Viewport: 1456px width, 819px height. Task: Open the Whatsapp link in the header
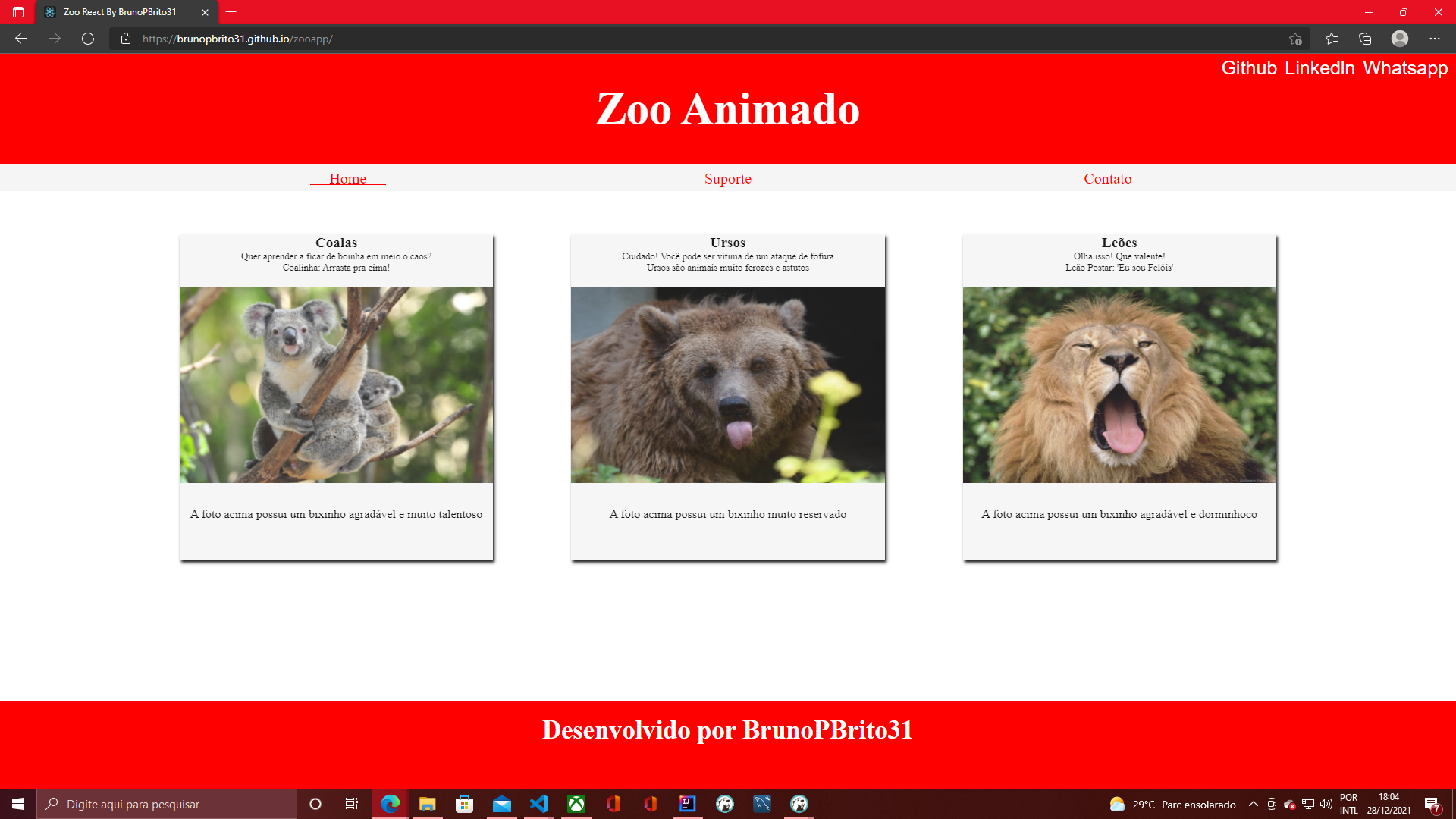pos(1406,68)
